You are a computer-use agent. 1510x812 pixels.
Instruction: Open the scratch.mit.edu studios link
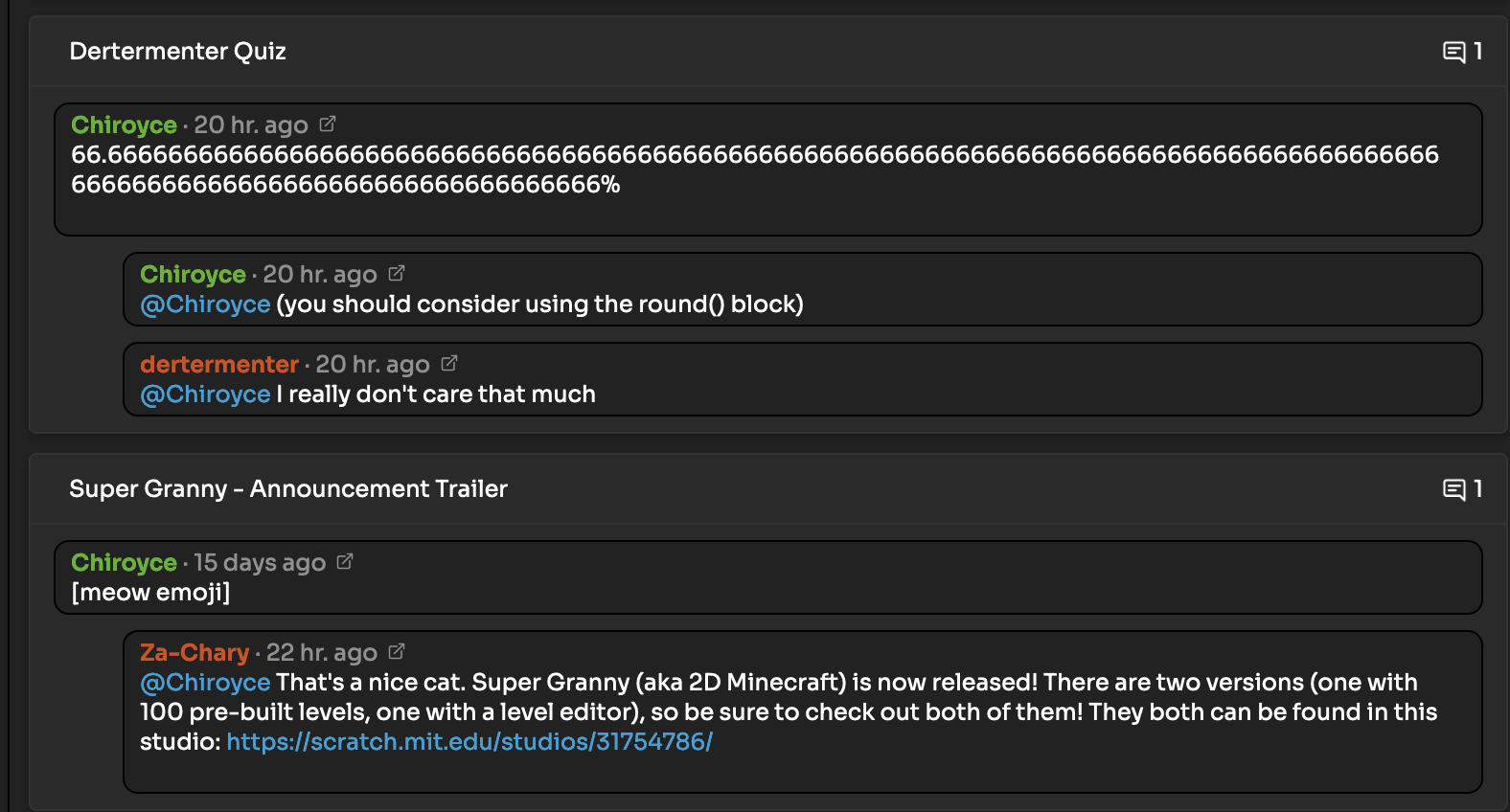click(471, 740)
